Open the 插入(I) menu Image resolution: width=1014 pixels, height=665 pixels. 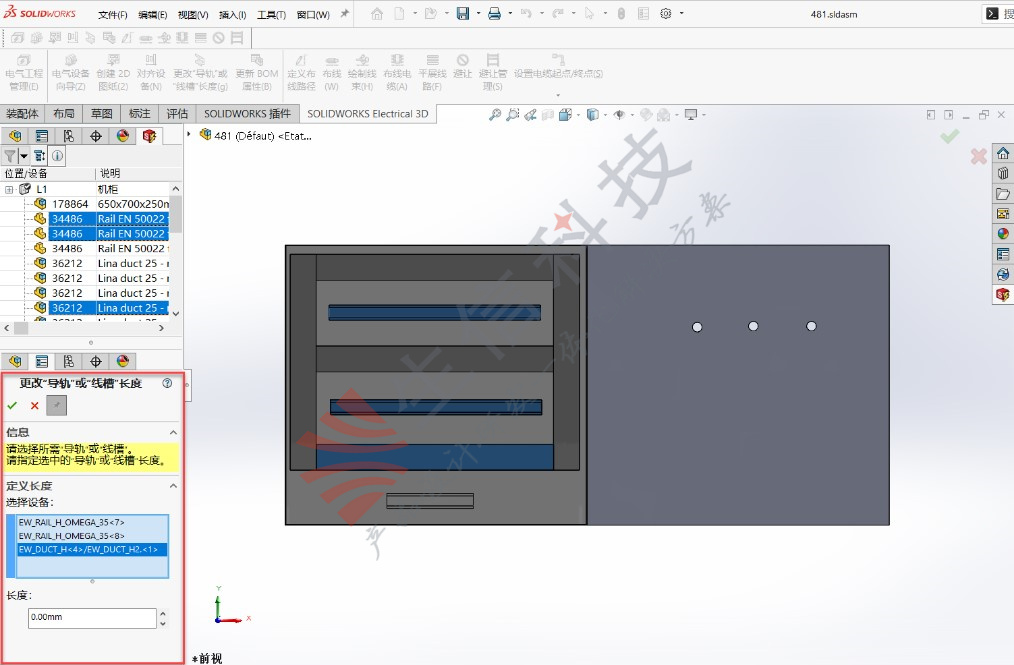coord(232,14)
